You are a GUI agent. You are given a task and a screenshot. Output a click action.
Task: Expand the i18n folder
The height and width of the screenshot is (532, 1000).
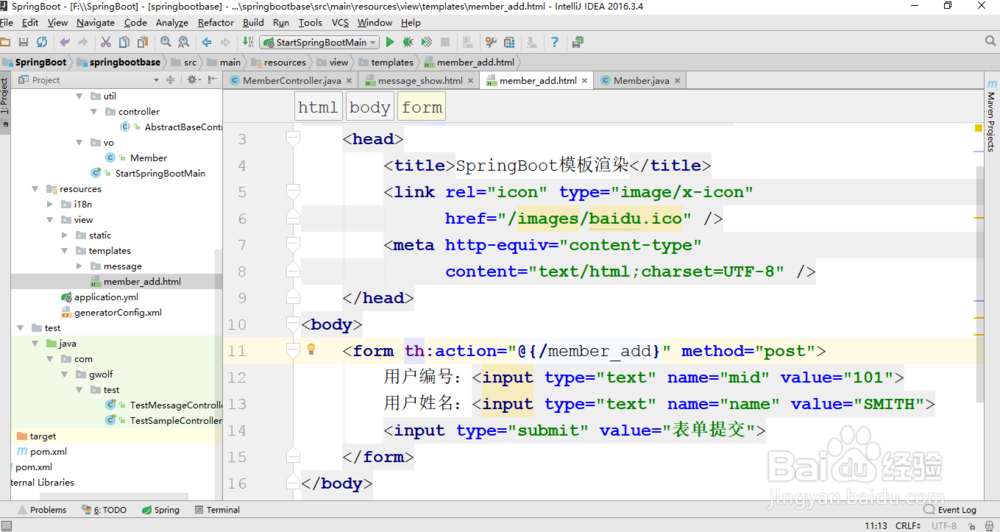pyautogui.click(x=50, y=204)
